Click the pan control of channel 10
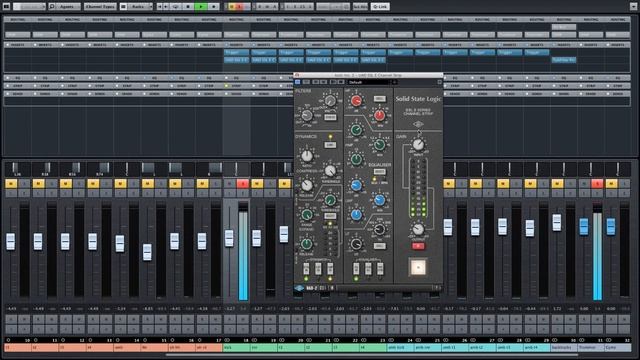The height and width of the screenshot is (360, 640). [17, 168]
